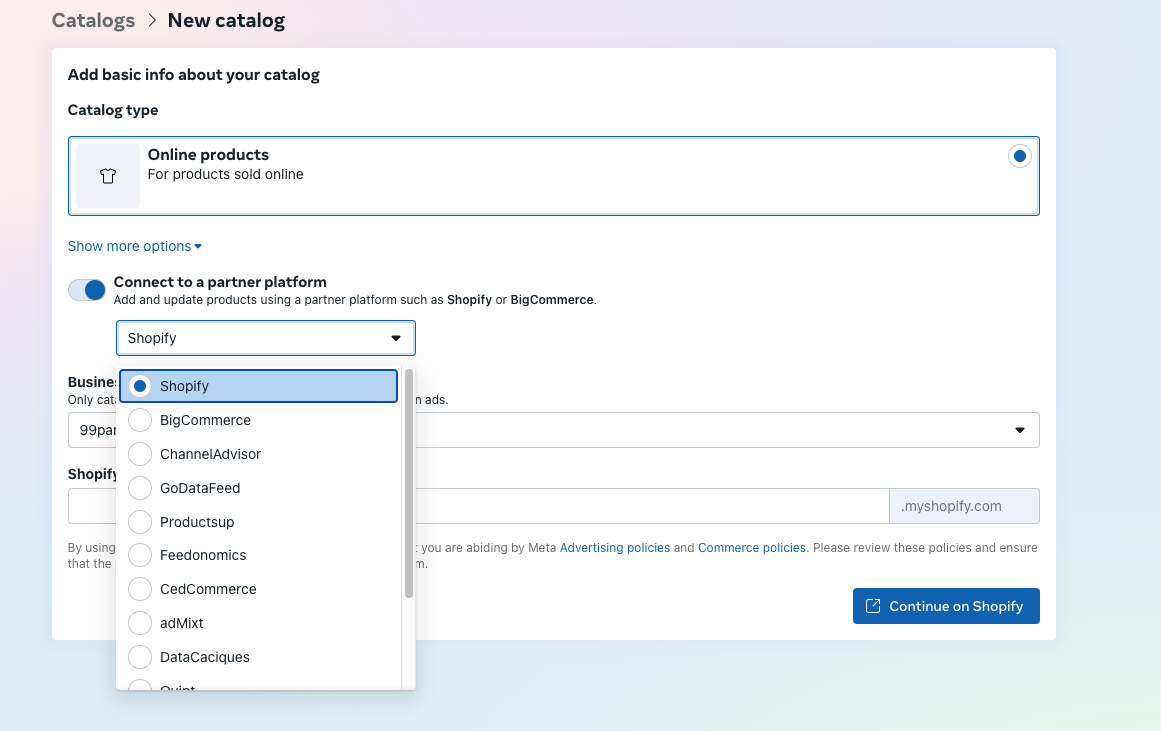This screenshot has height=731, width=1161.
Task: Click Continue on Shopify button
Action: click(x=946, y=606)
